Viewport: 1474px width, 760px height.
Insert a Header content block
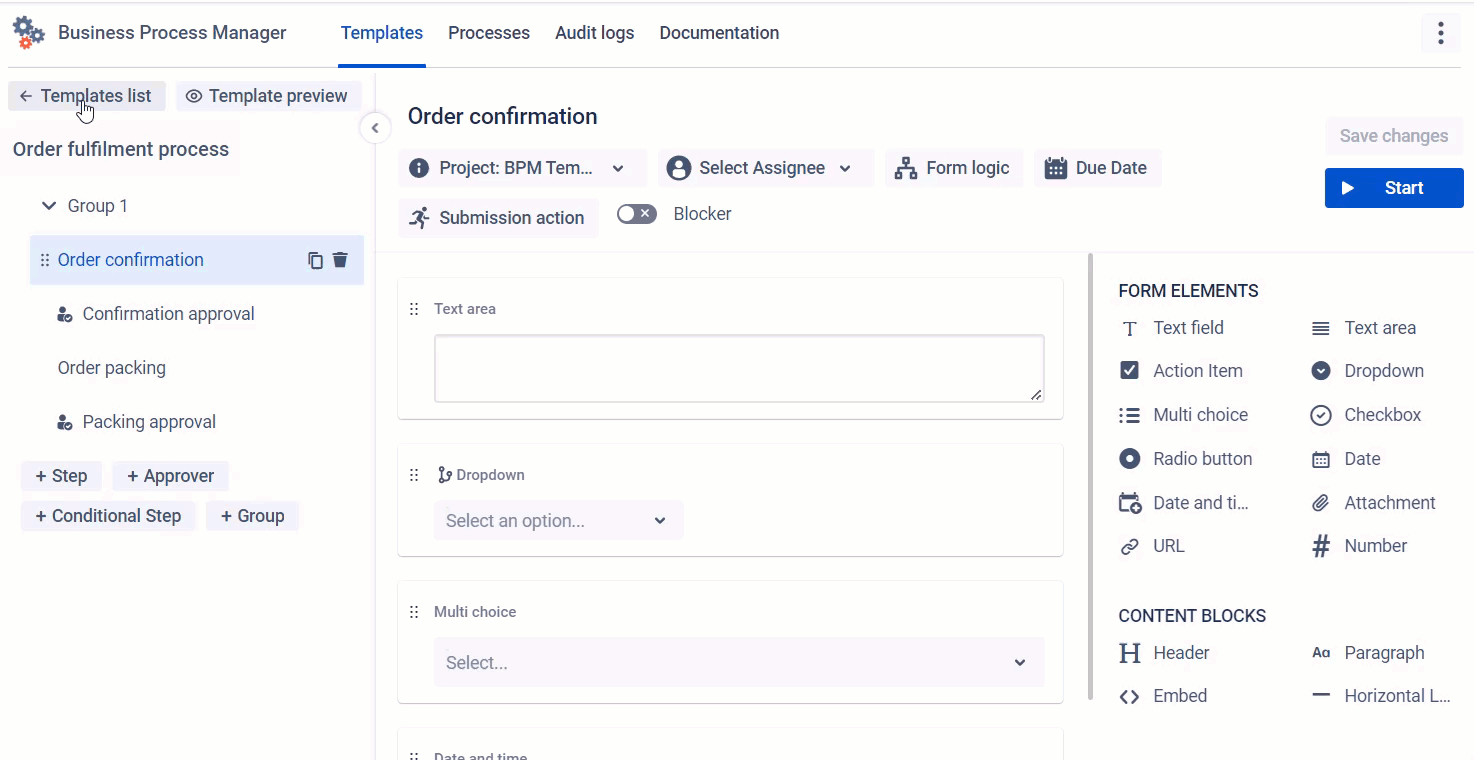click(1163, 652)
